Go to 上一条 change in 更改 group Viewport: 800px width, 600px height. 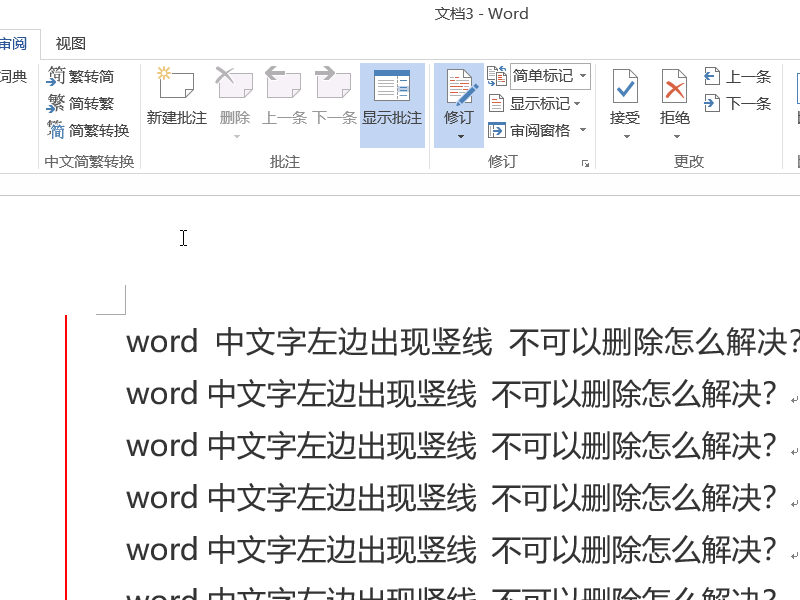click(x=737, y=77)
